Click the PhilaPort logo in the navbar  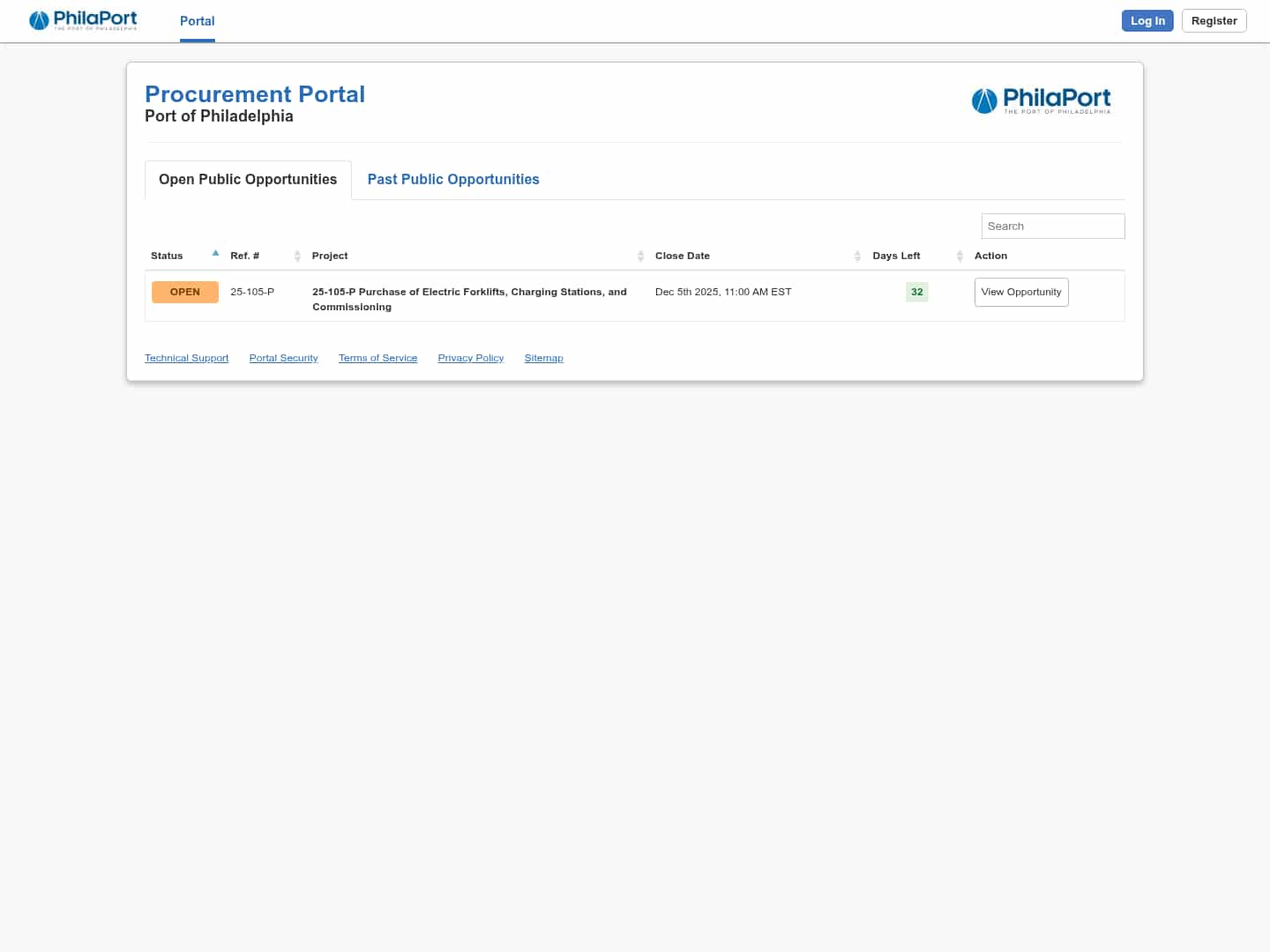click(x=83, y=20)
